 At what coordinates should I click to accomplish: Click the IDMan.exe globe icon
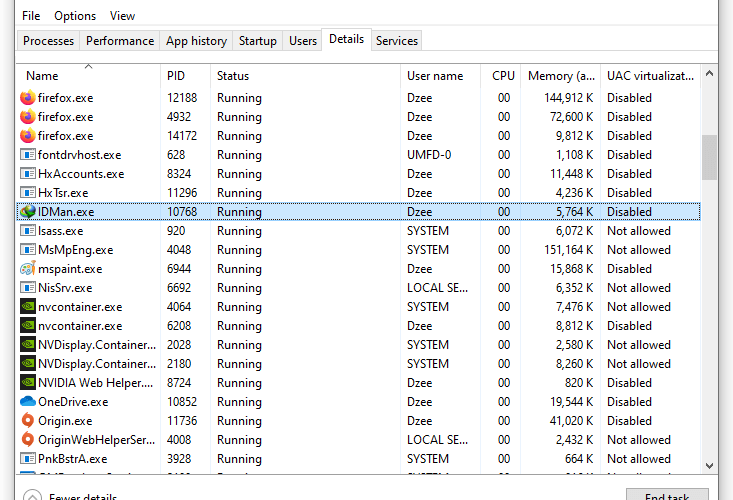point(28,212)
